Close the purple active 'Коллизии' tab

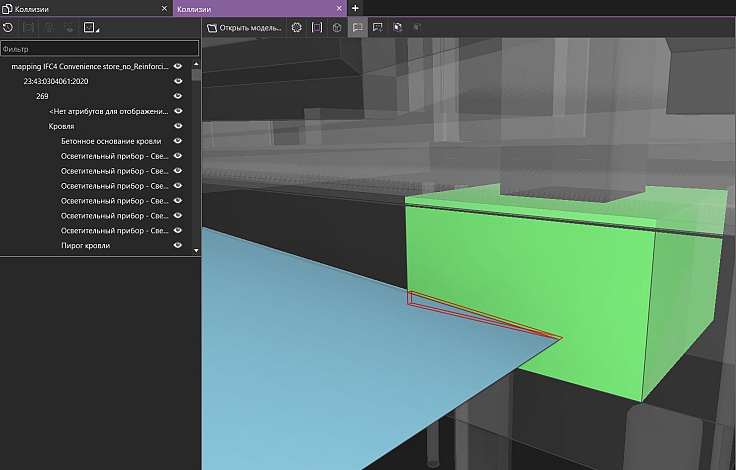340,8
